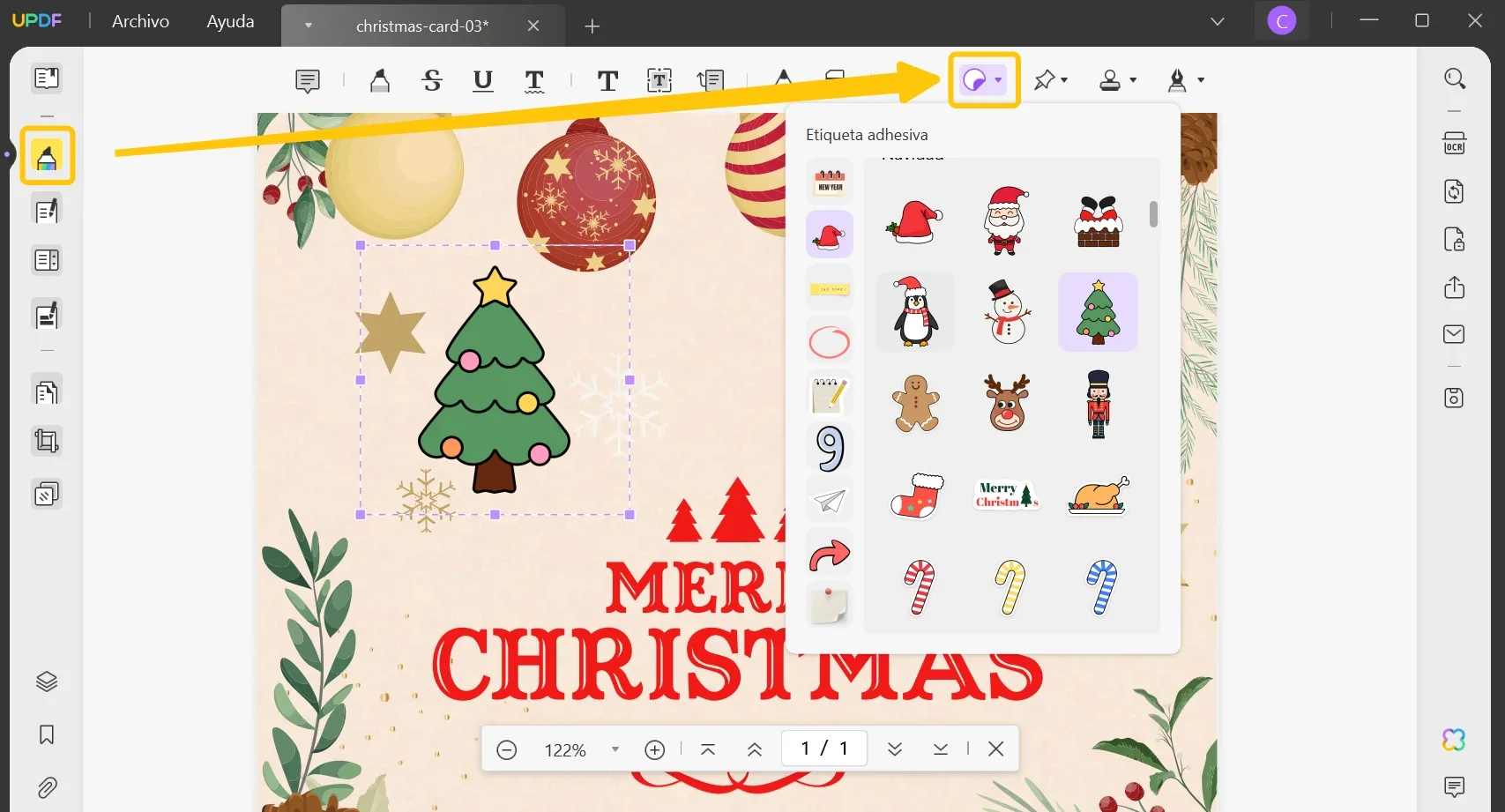Click the Share file icon

tap(1455, 287)
